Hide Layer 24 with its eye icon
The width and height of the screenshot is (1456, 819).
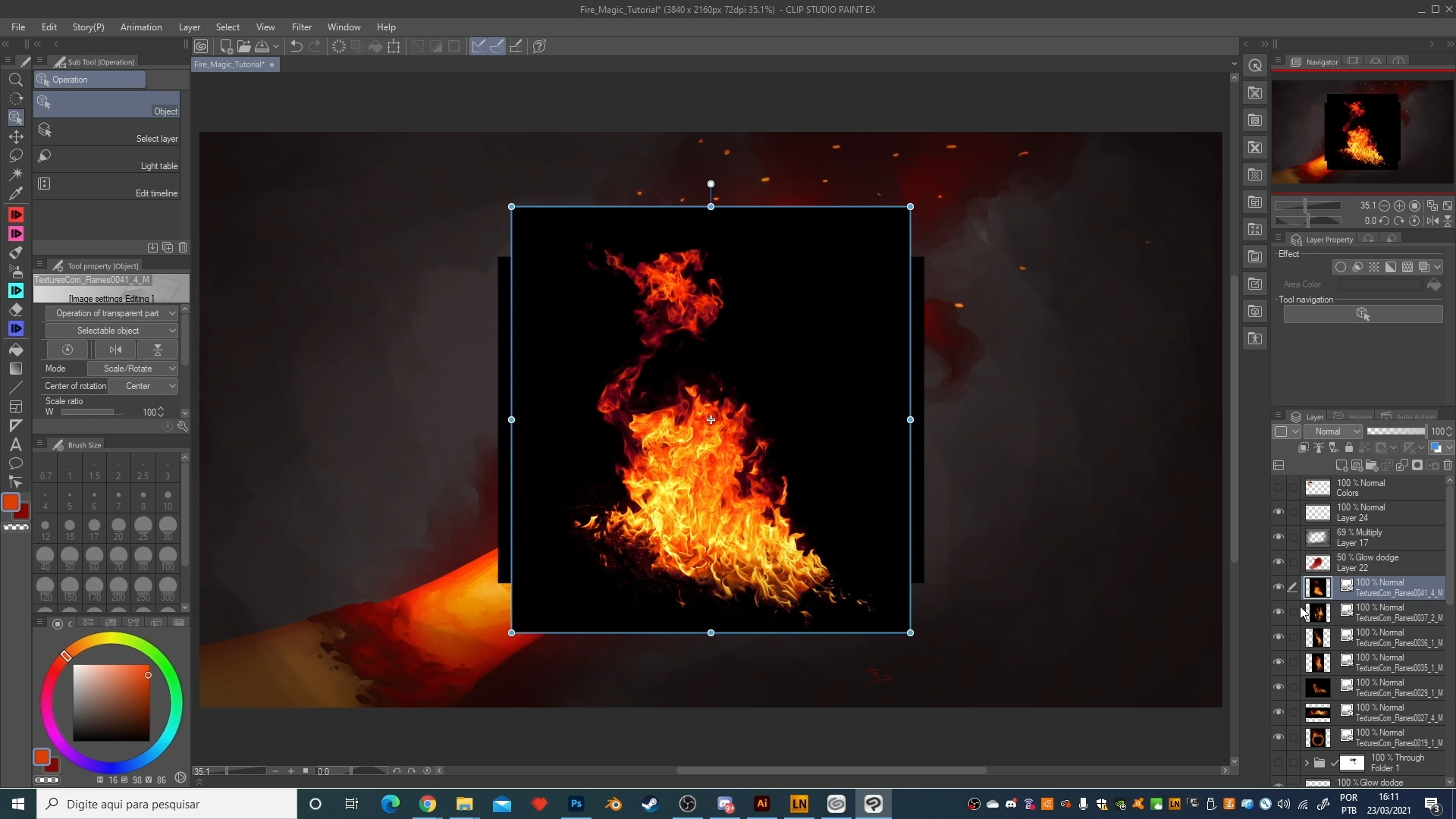coord(1279,513)
